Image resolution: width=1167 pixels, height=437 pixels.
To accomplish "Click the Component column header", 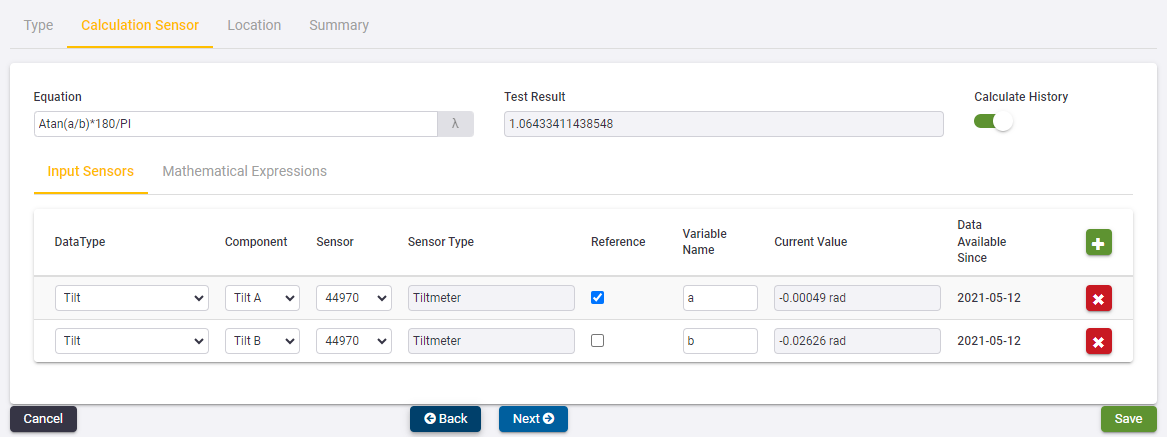I will click(x=256, y=242).
